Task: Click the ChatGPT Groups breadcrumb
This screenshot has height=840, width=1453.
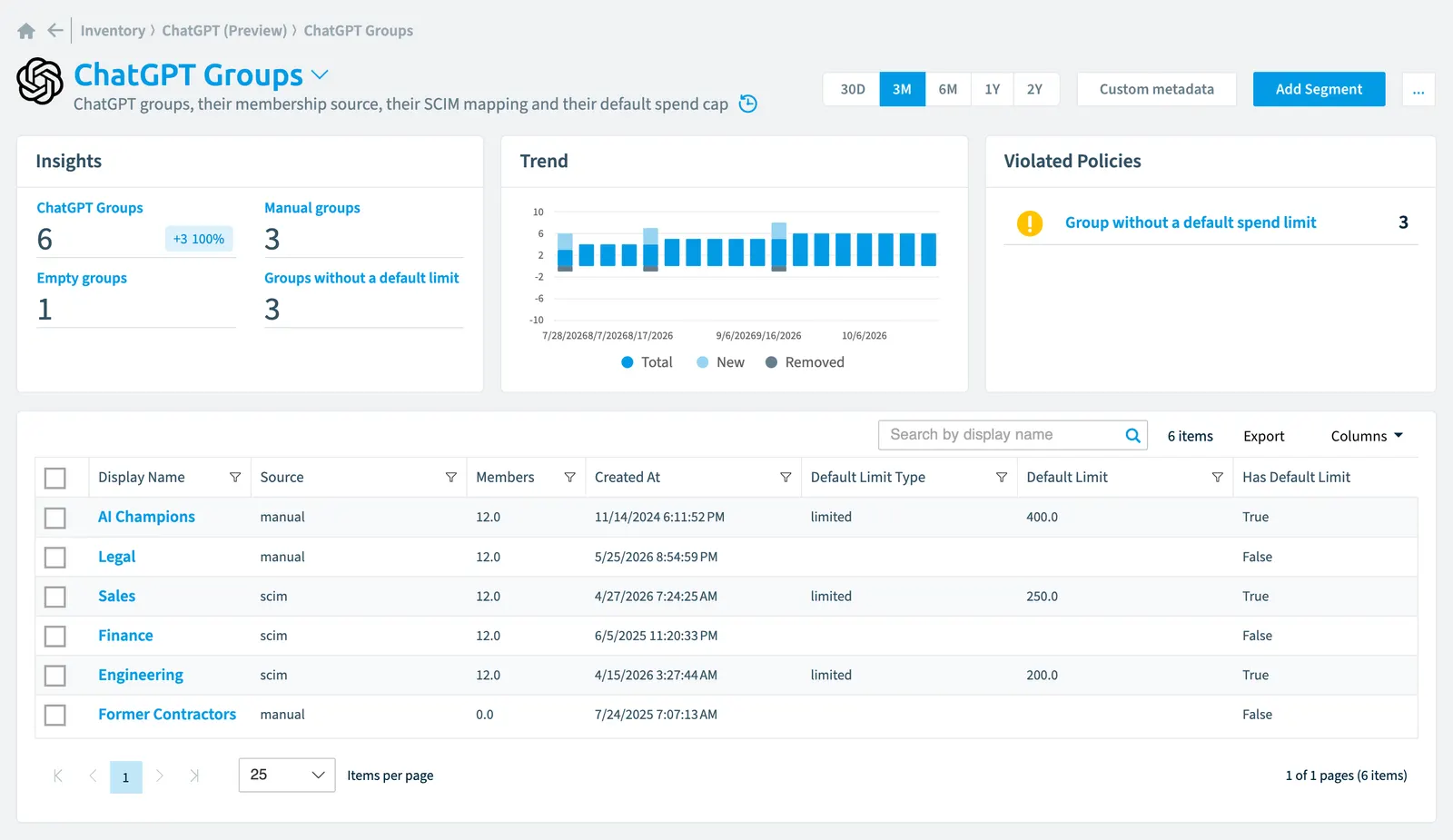Action: click(x=358, y=31)
